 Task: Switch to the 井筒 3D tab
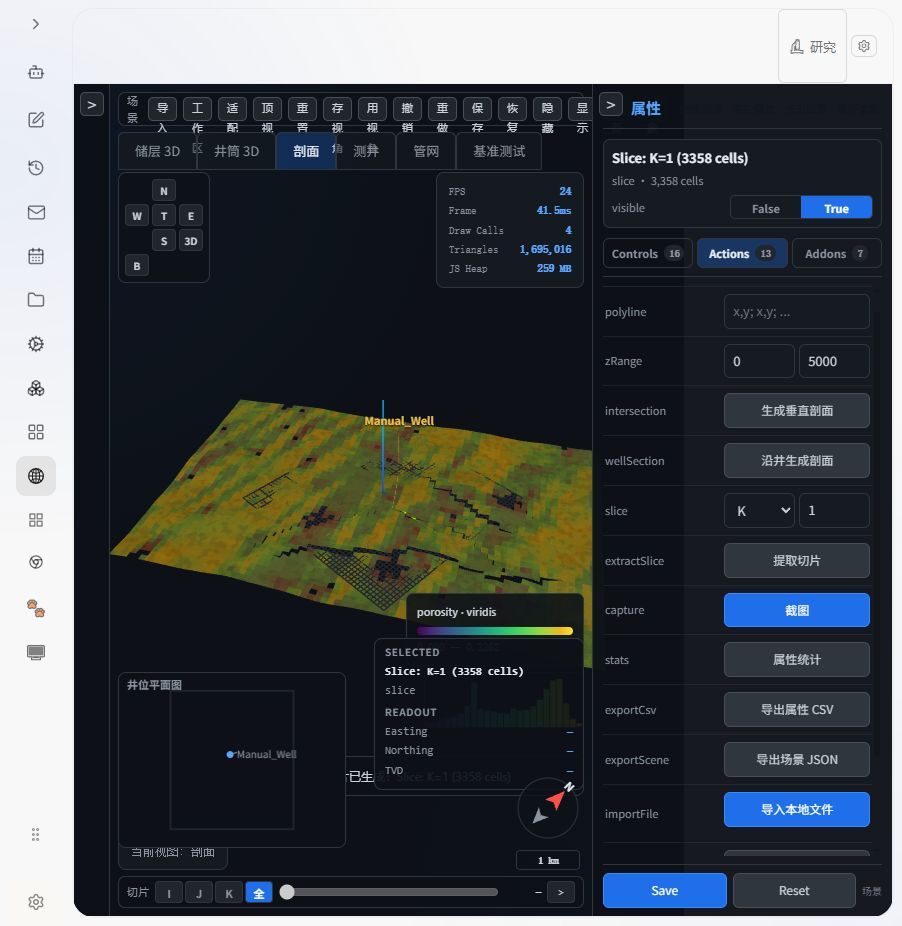tap(236, 151)
